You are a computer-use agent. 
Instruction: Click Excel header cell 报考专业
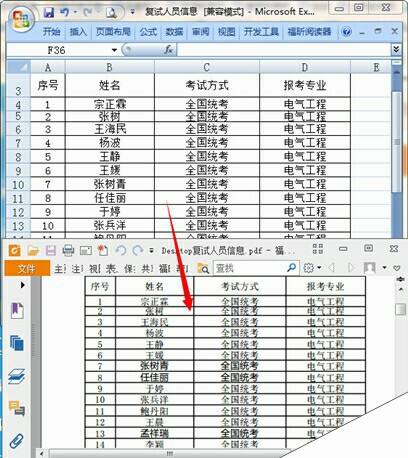305,86
